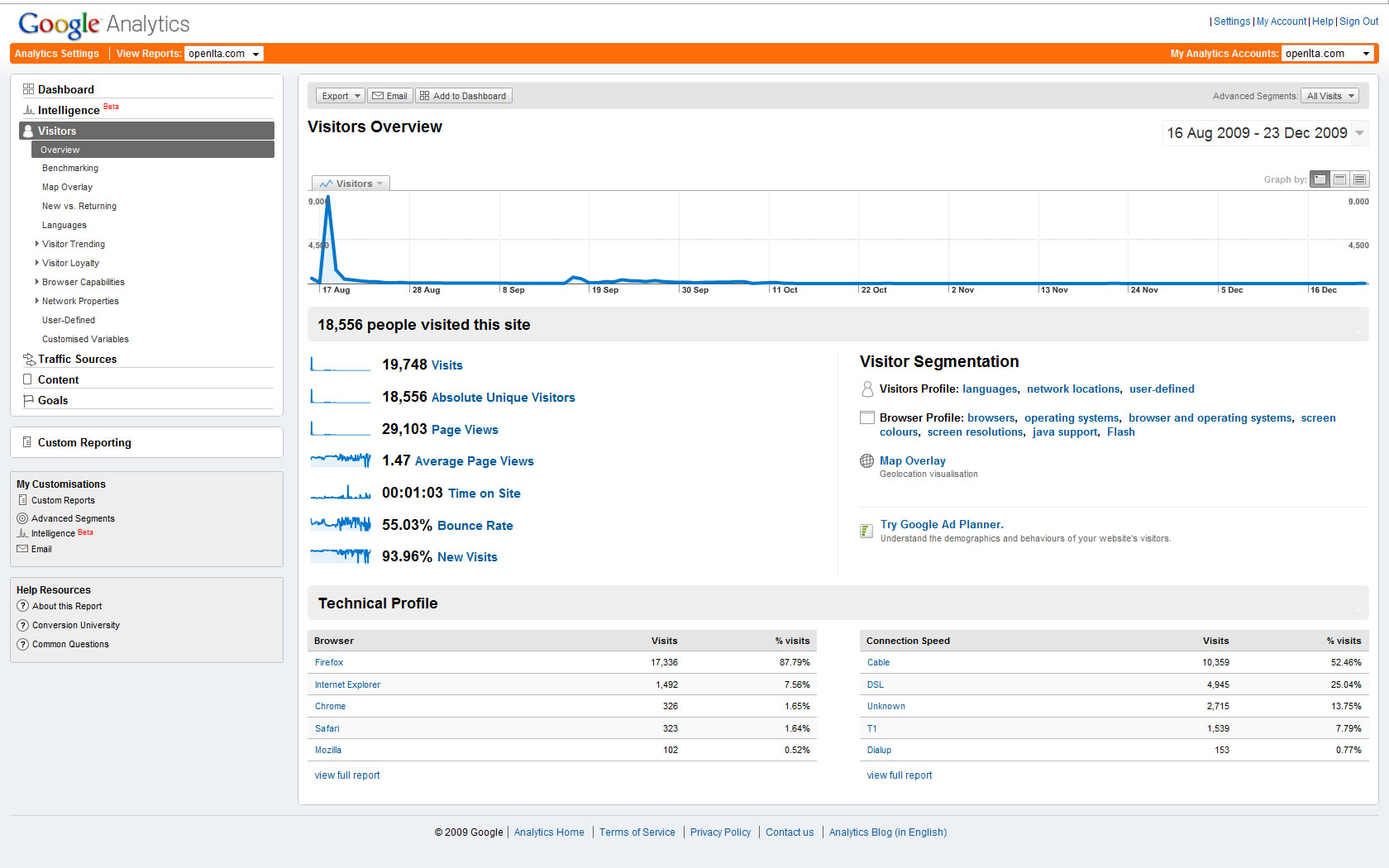
Task: Click the Sign Out link
Action: pos(1358,21)
